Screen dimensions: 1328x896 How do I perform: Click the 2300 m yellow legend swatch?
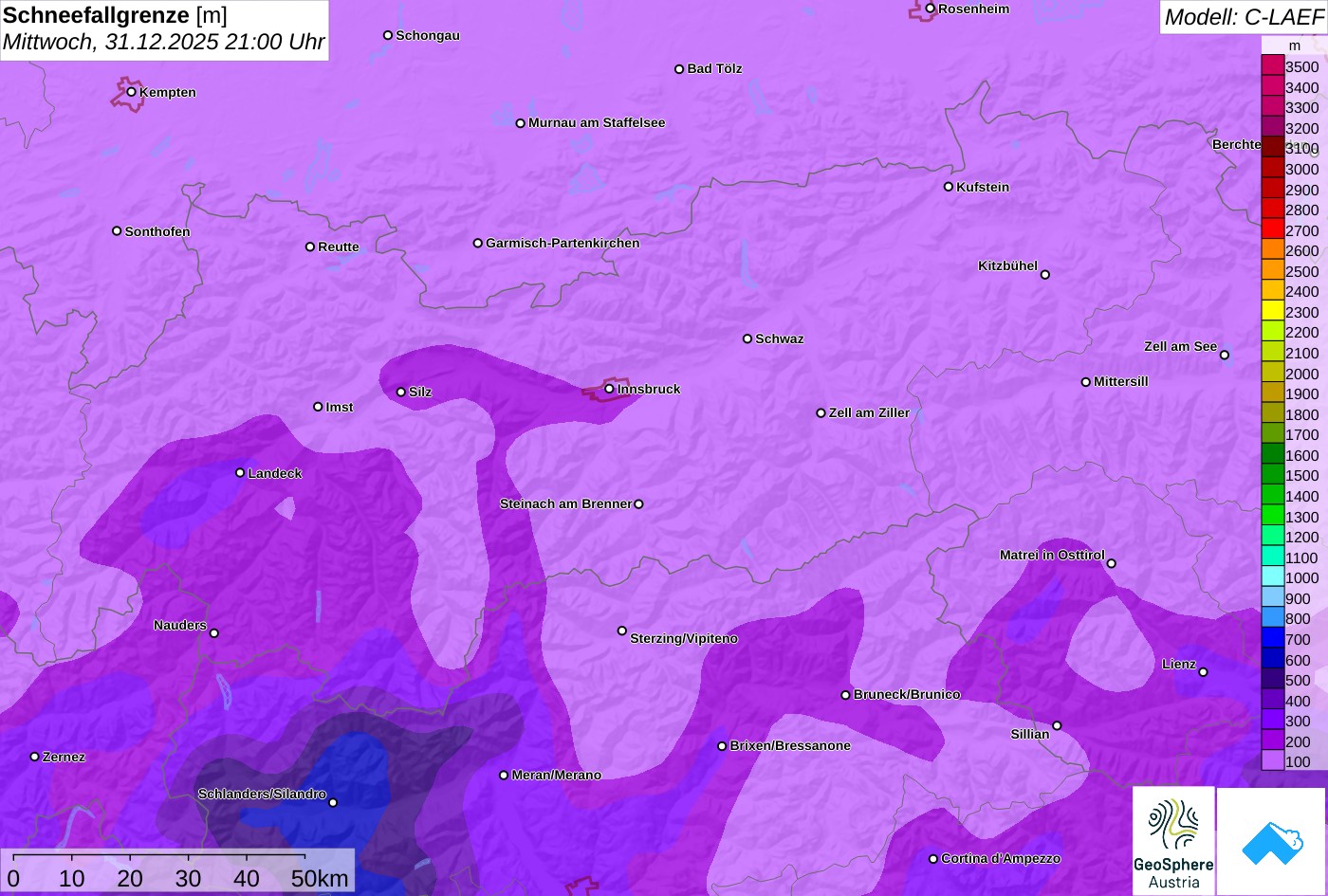(1272, 312)
